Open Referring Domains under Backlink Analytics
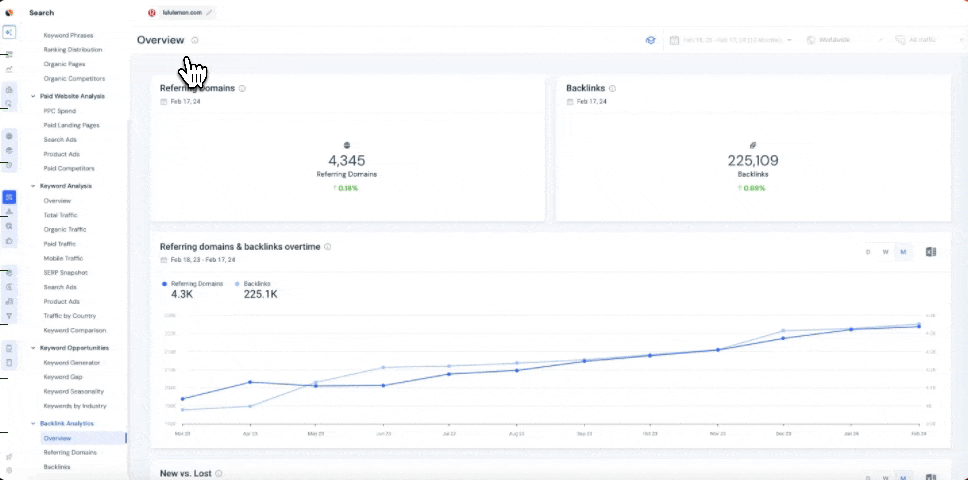The height and width of the screenshot is (480, 968). (x=69, y=453)
